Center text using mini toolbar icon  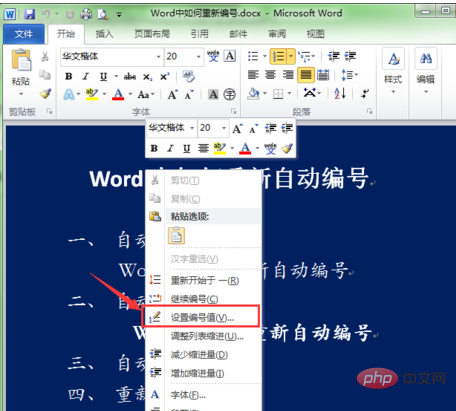pos(203,148)
